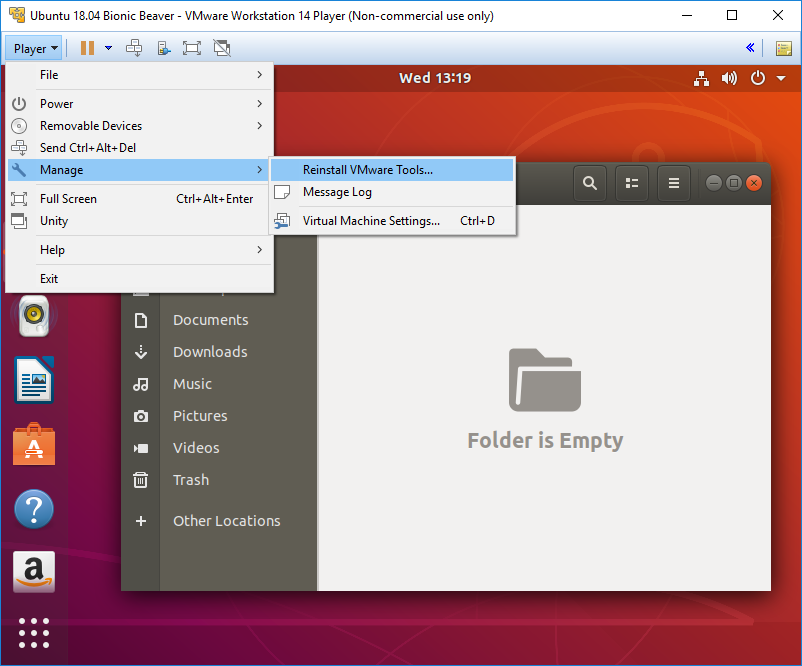Screen dimensions: 802x666
Task: Expand the Power submenu arrow
Action: [x=260, y=104]
